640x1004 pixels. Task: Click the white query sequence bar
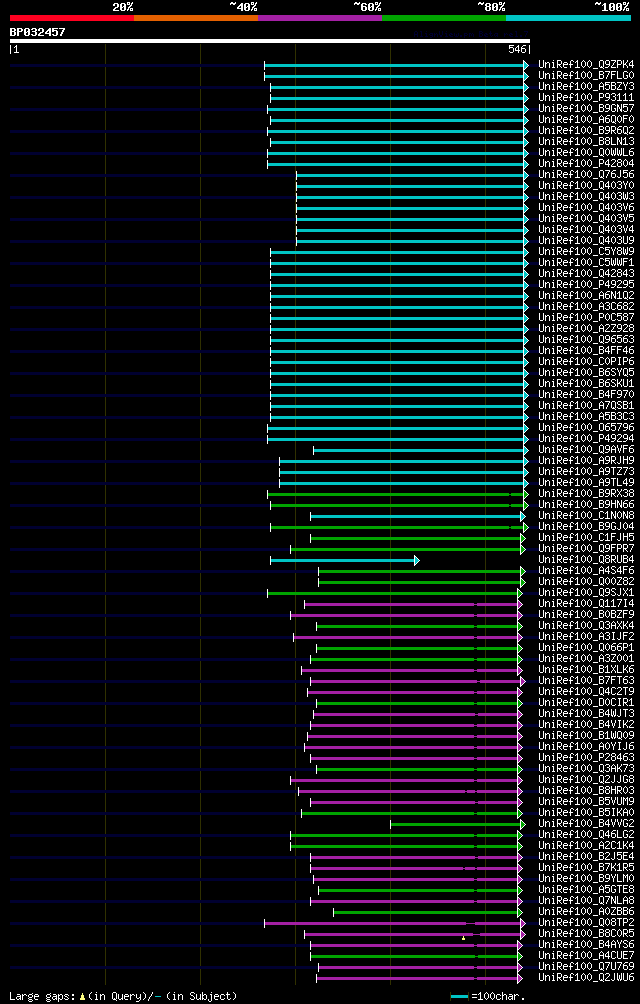pos(269,41)
